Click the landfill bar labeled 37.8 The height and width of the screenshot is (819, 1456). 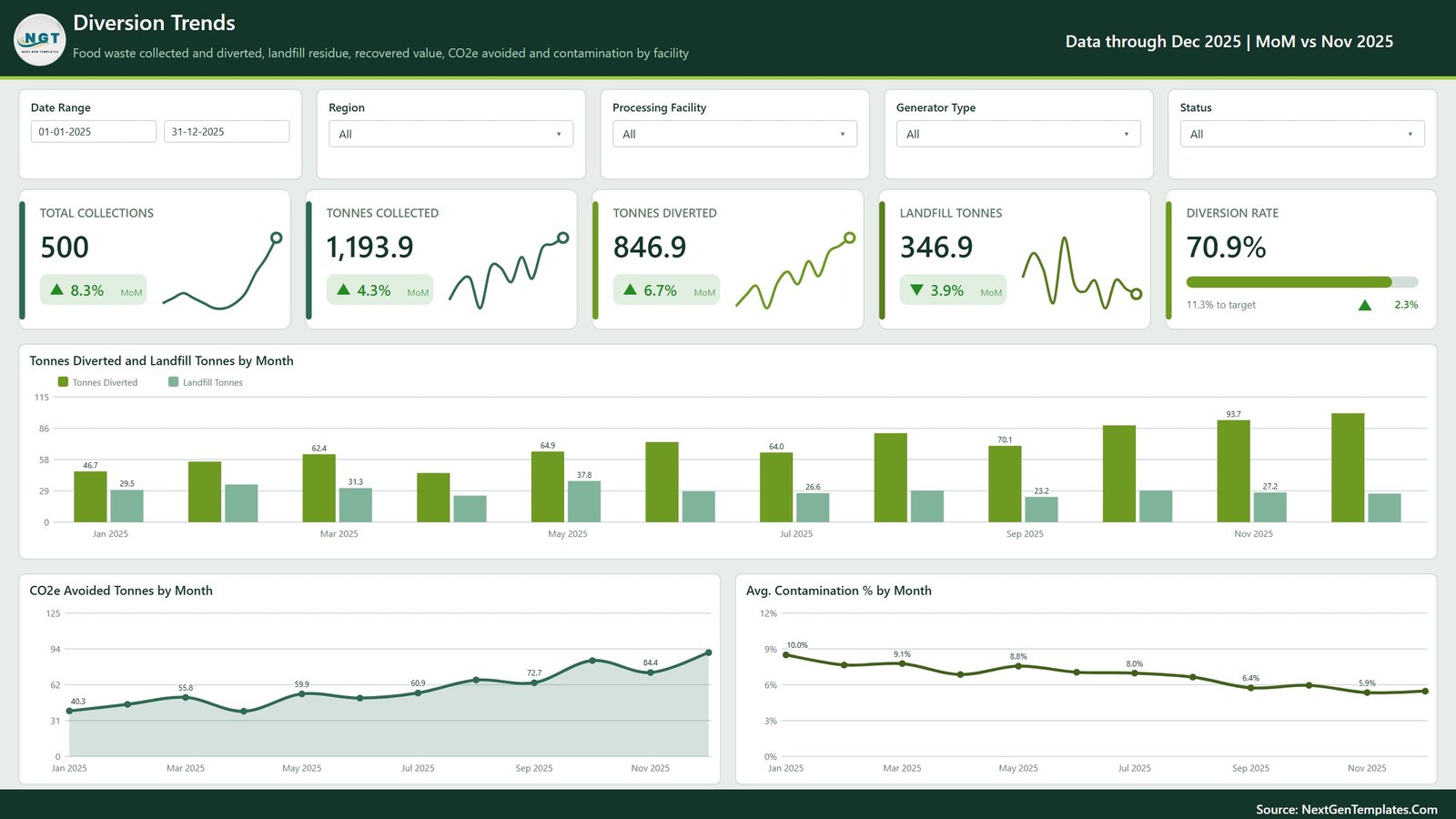point(583,501)
